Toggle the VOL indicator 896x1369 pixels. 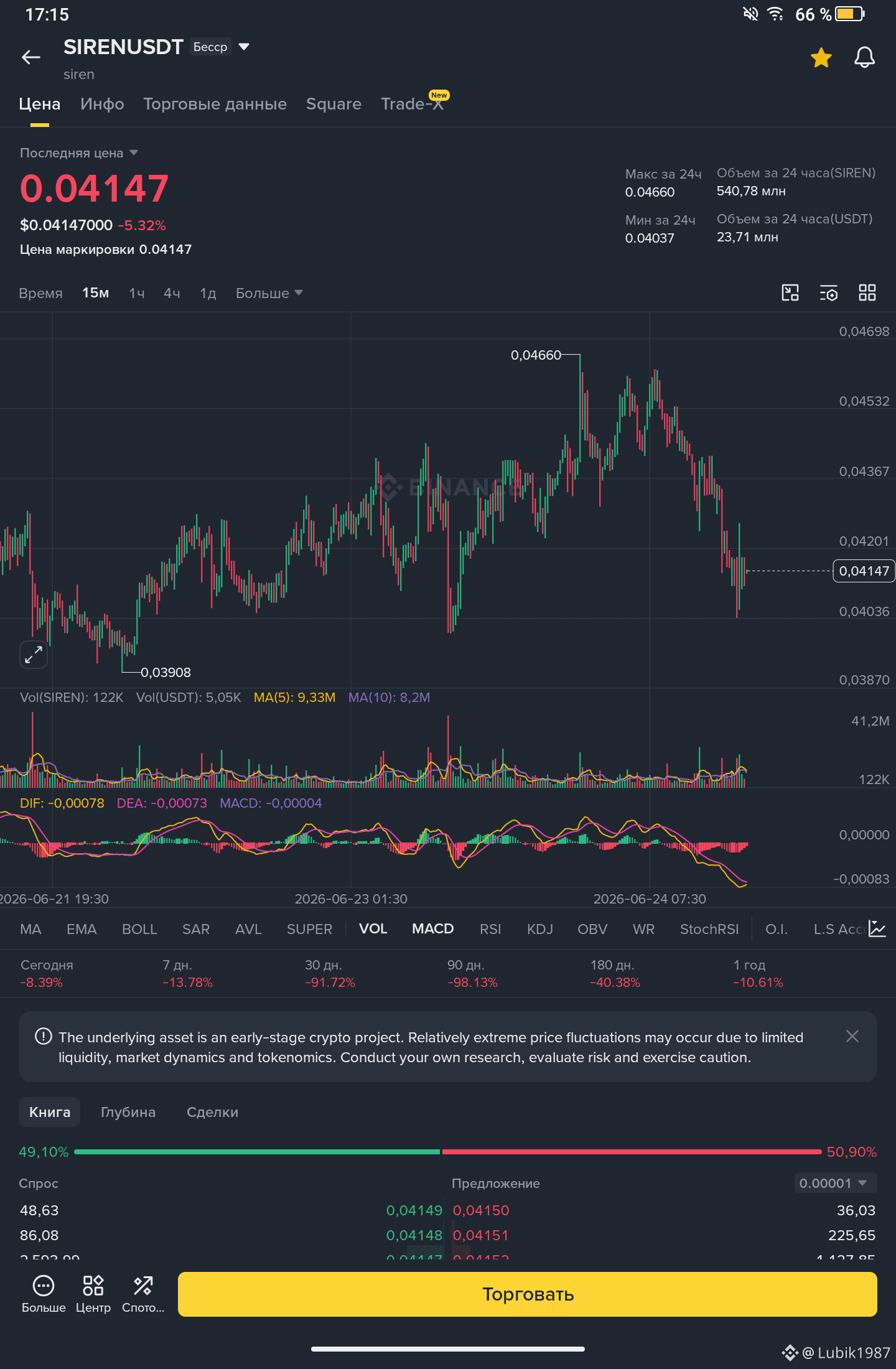tap(373, 929)
